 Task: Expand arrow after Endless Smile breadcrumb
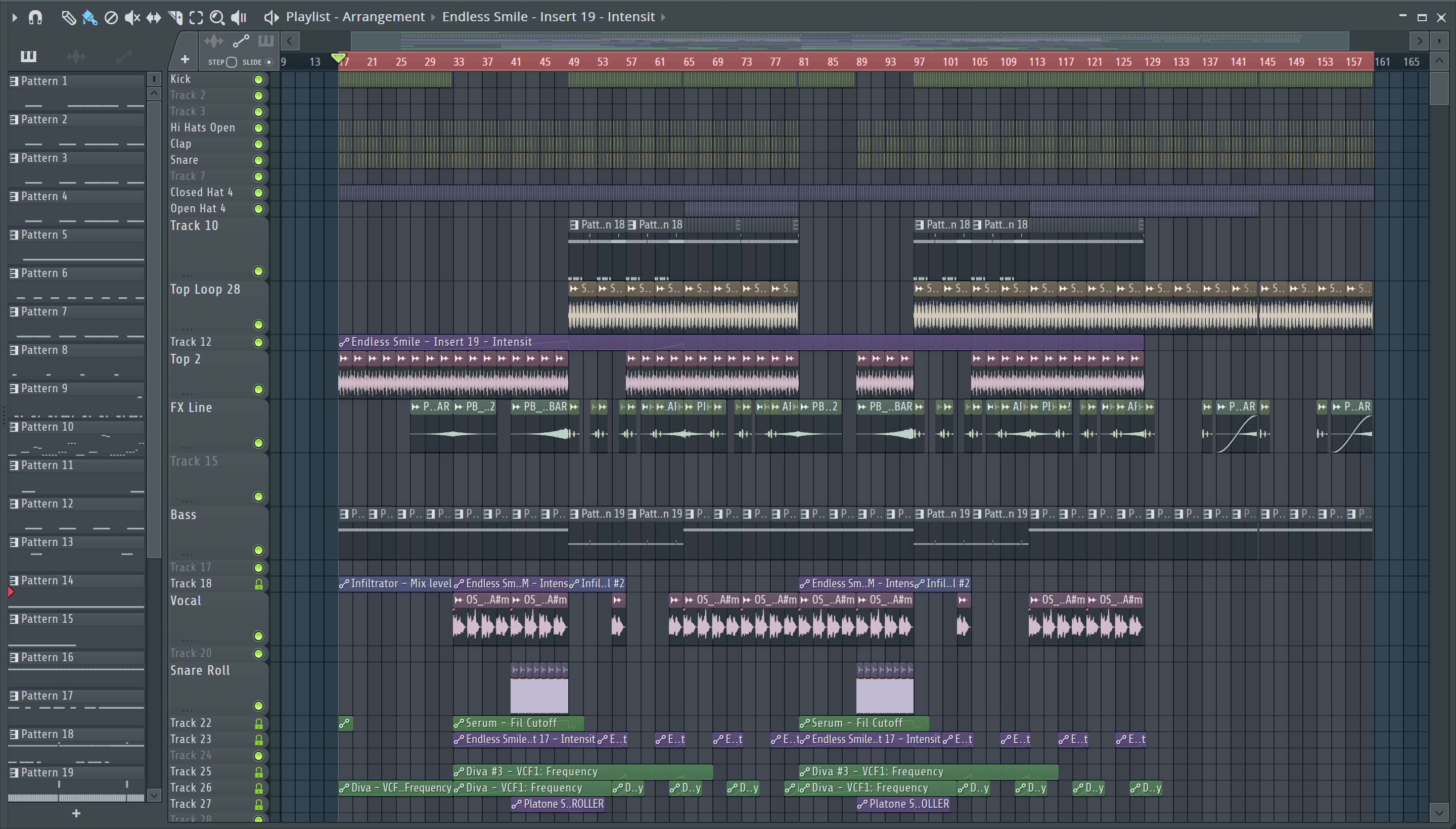point(663,17)
